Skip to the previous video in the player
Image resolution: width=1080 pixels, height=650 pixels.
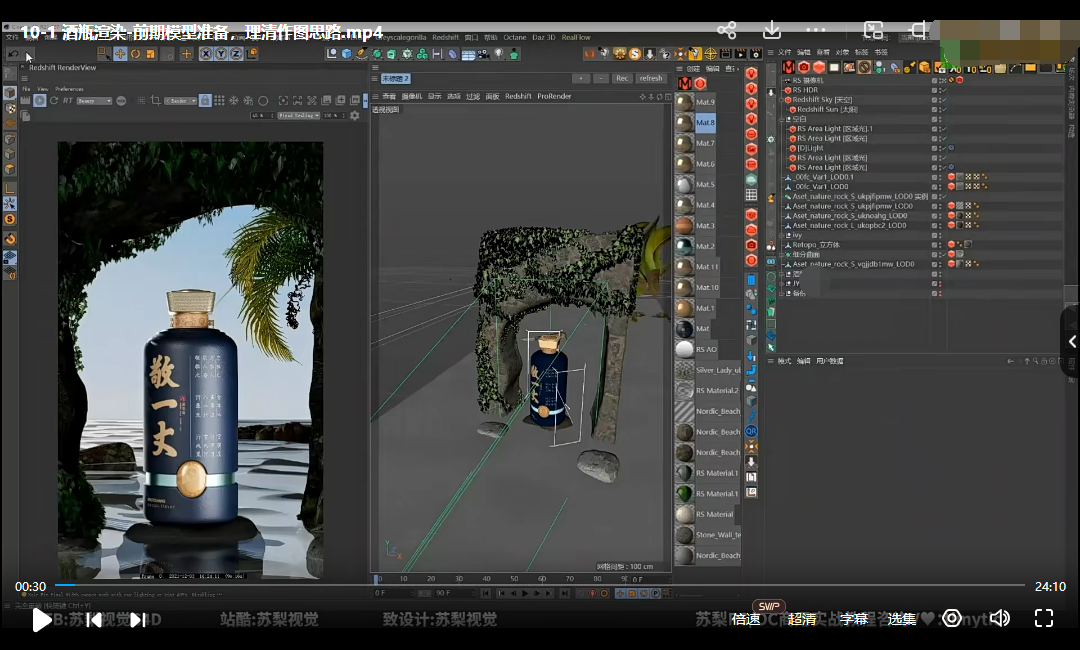(94, 620)
